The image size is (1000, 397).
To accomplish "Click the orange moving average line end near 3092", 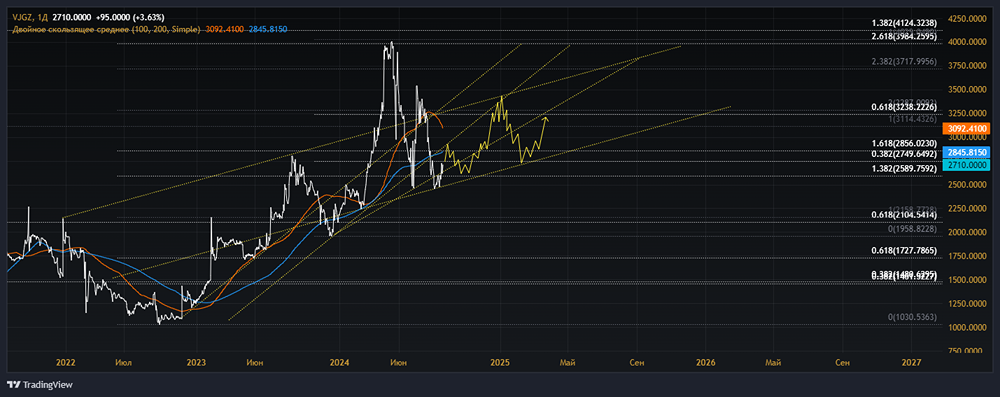I will point(443,128).
